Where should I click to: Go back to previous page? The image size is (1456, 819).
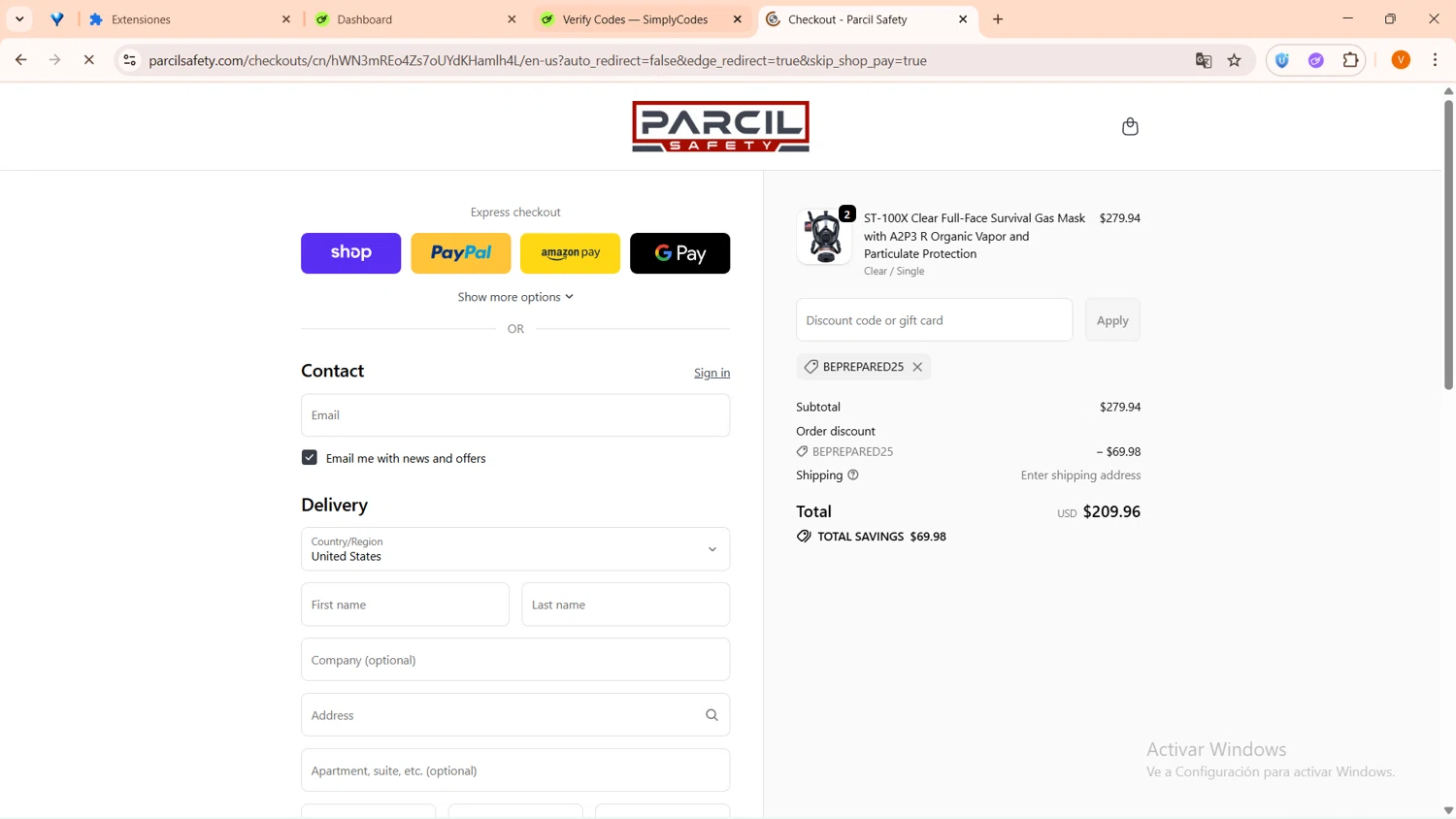pyautogui.click(x=20, y=60)
